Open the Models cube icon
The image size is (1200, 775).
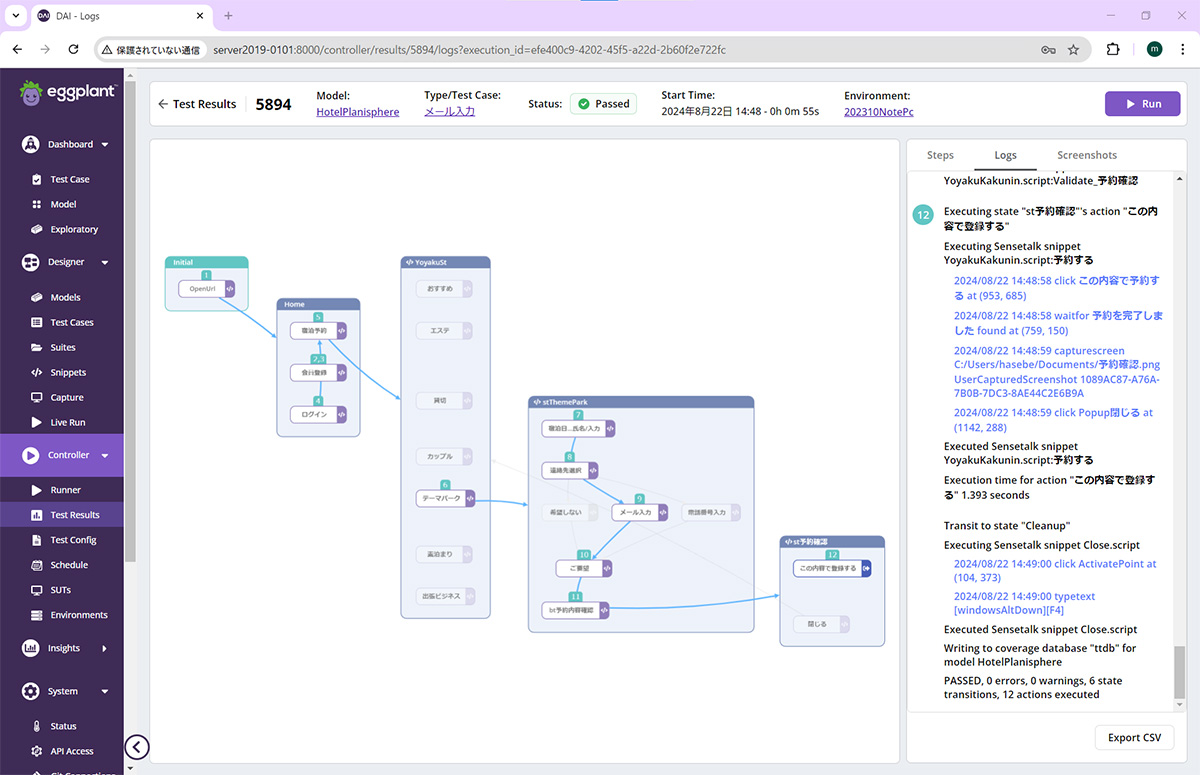[37, 297]
